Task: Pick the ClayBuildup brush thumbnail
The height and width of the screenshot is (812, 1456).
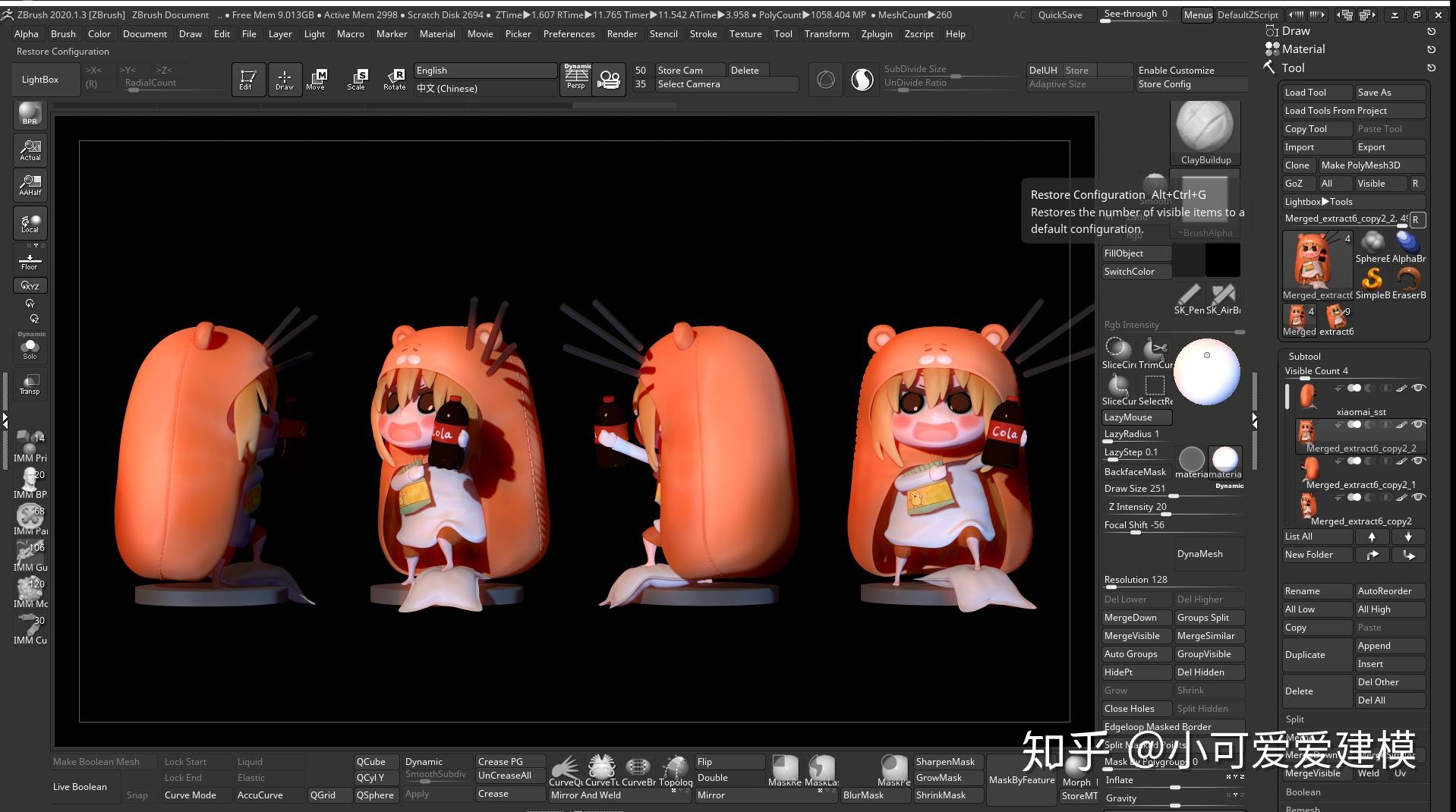Action: point(1205,132)
